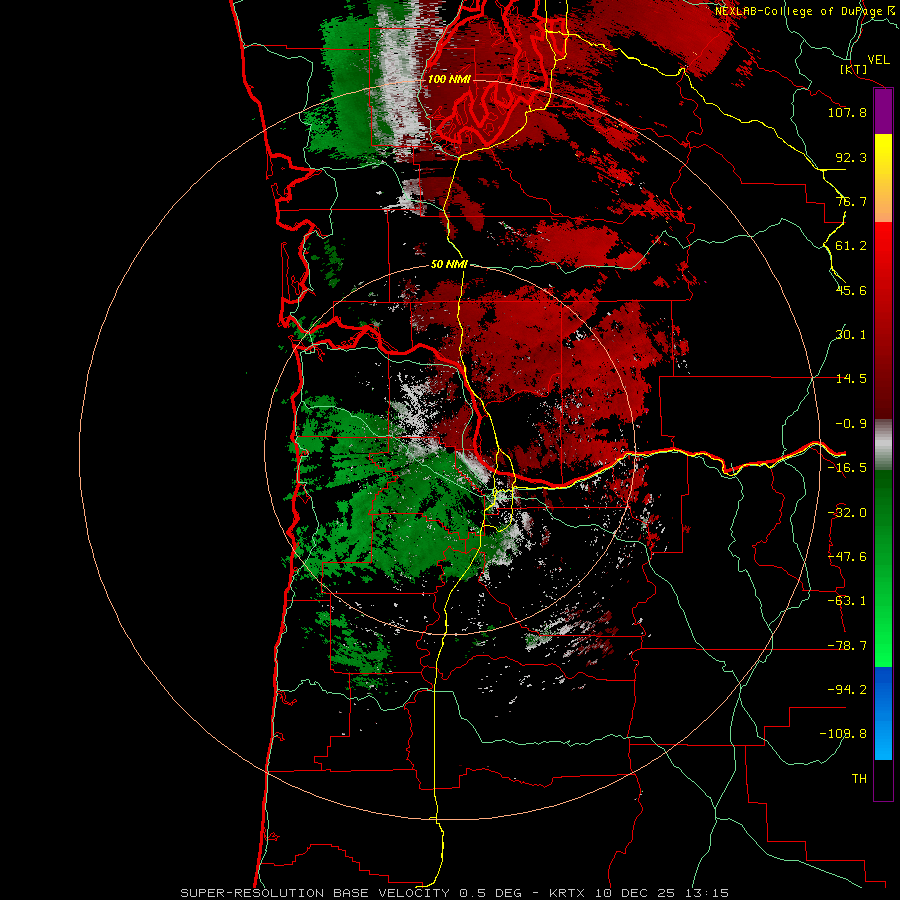Click the Super-Resolution Base Velocity caption
The height and width of the screenshot is (900, 900).
tap(455, 893)
